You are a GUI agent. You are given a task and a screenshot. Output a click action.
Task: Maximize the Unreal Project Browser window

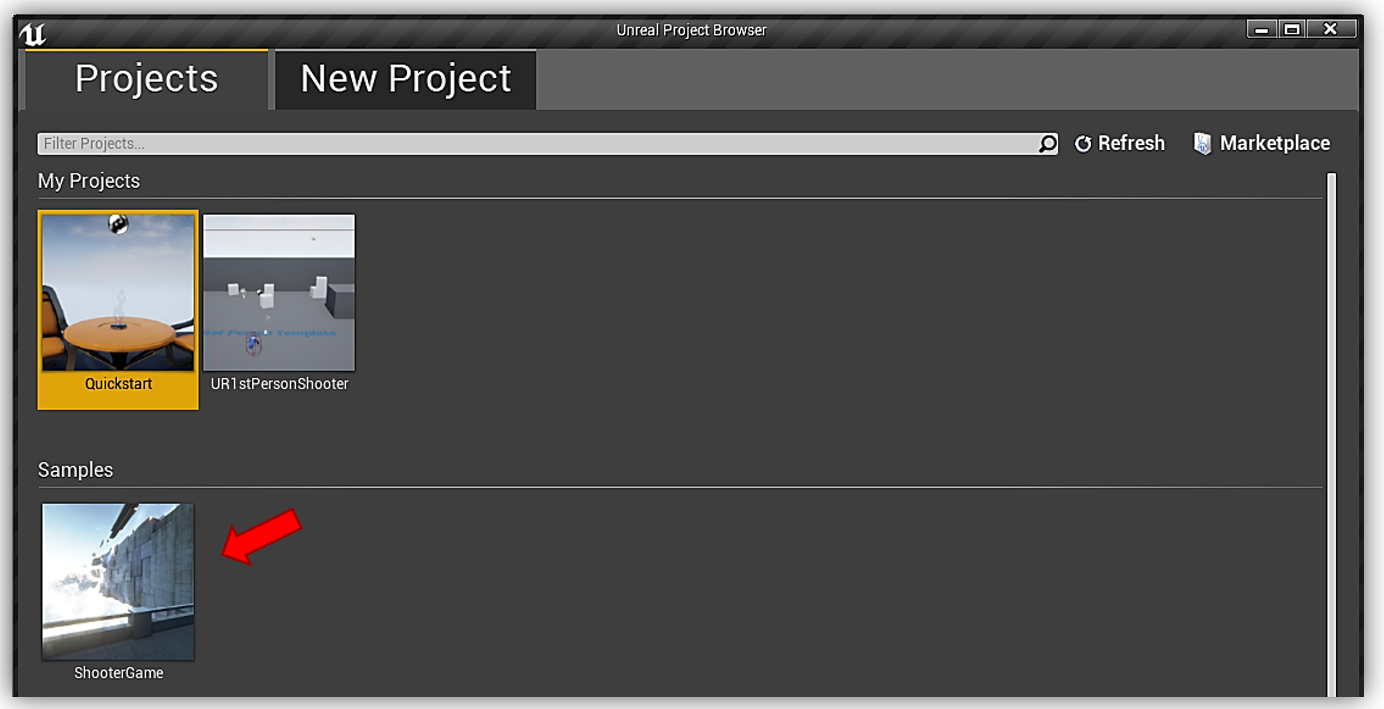pyautogui.click(x=1291, y=30)
